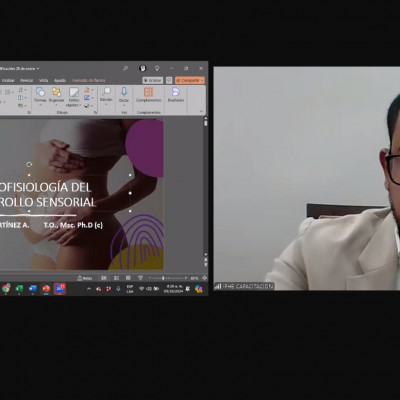
Task: Open the Formato de forma tab
Action: (89, 80)
